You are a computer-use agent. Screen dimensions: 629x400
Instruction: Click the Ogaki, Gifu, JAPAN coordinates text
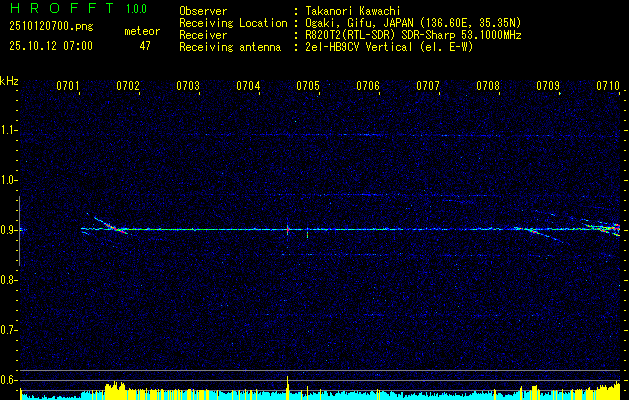click(x=413, y=23)
